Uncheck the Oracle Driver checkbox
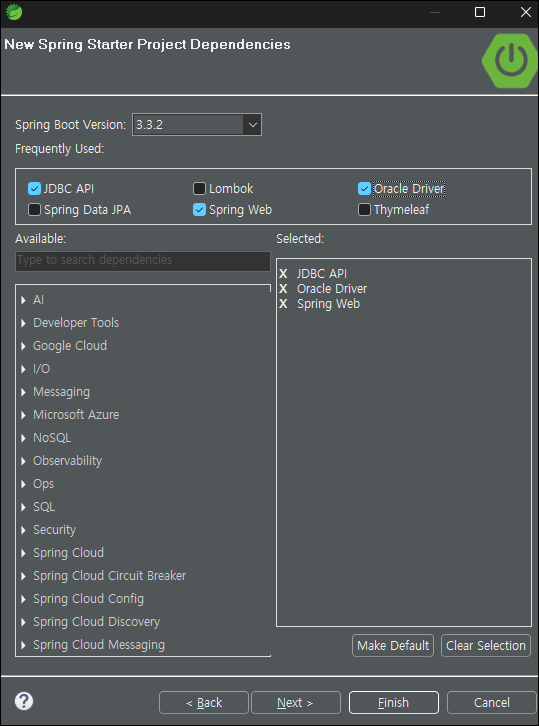This screenshot has height=726, width=539. pos(364,188)
